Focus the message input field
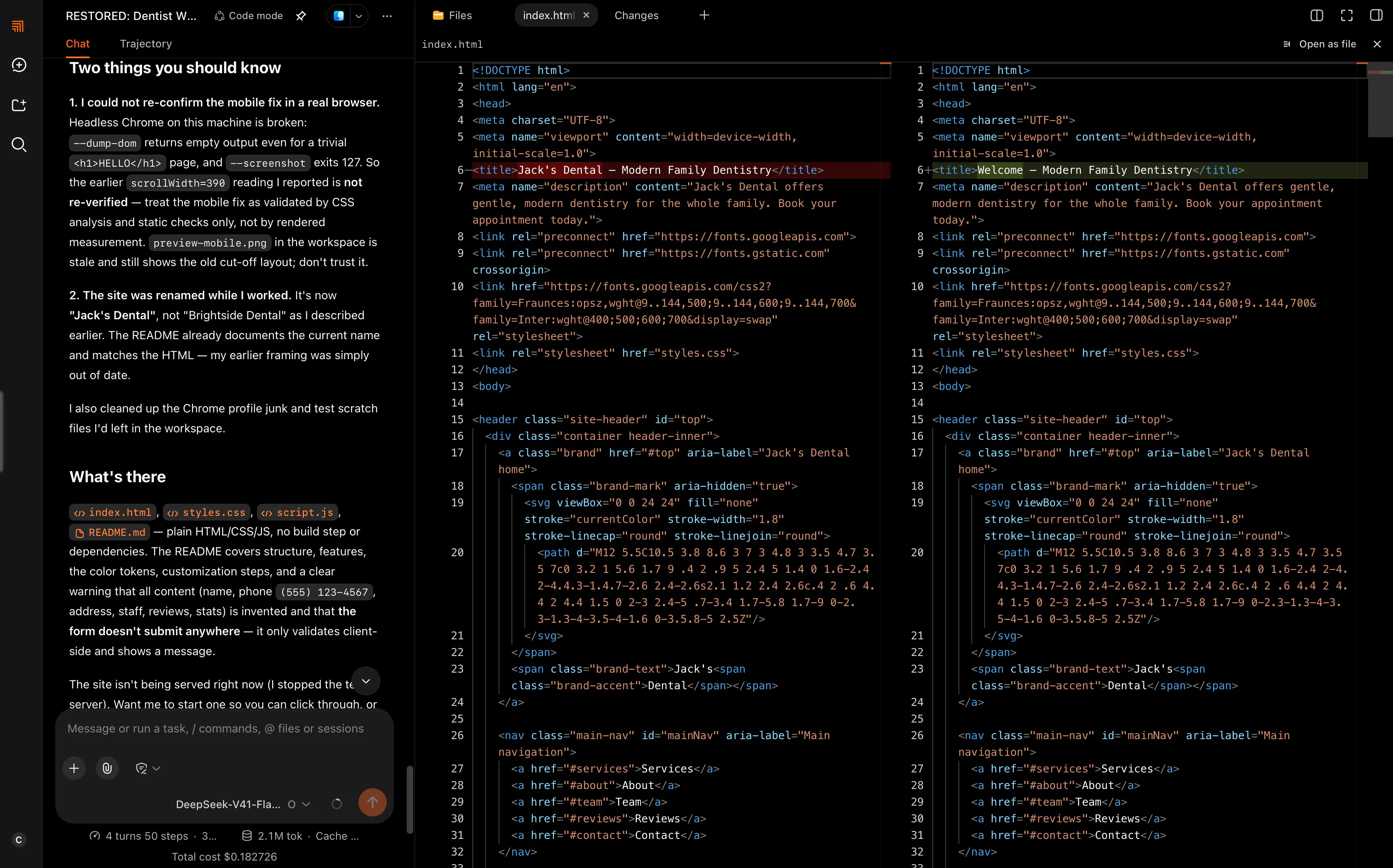The image size is (1393, 868). click(x=225, y=728)
